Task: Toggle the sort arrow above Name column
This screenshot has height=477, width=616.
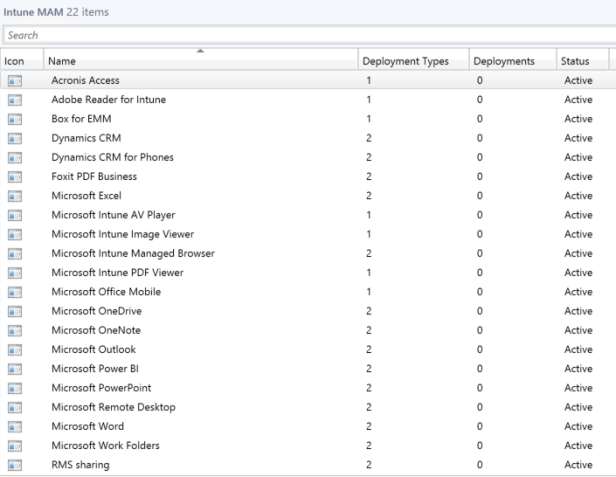Action: pos(200,51)
